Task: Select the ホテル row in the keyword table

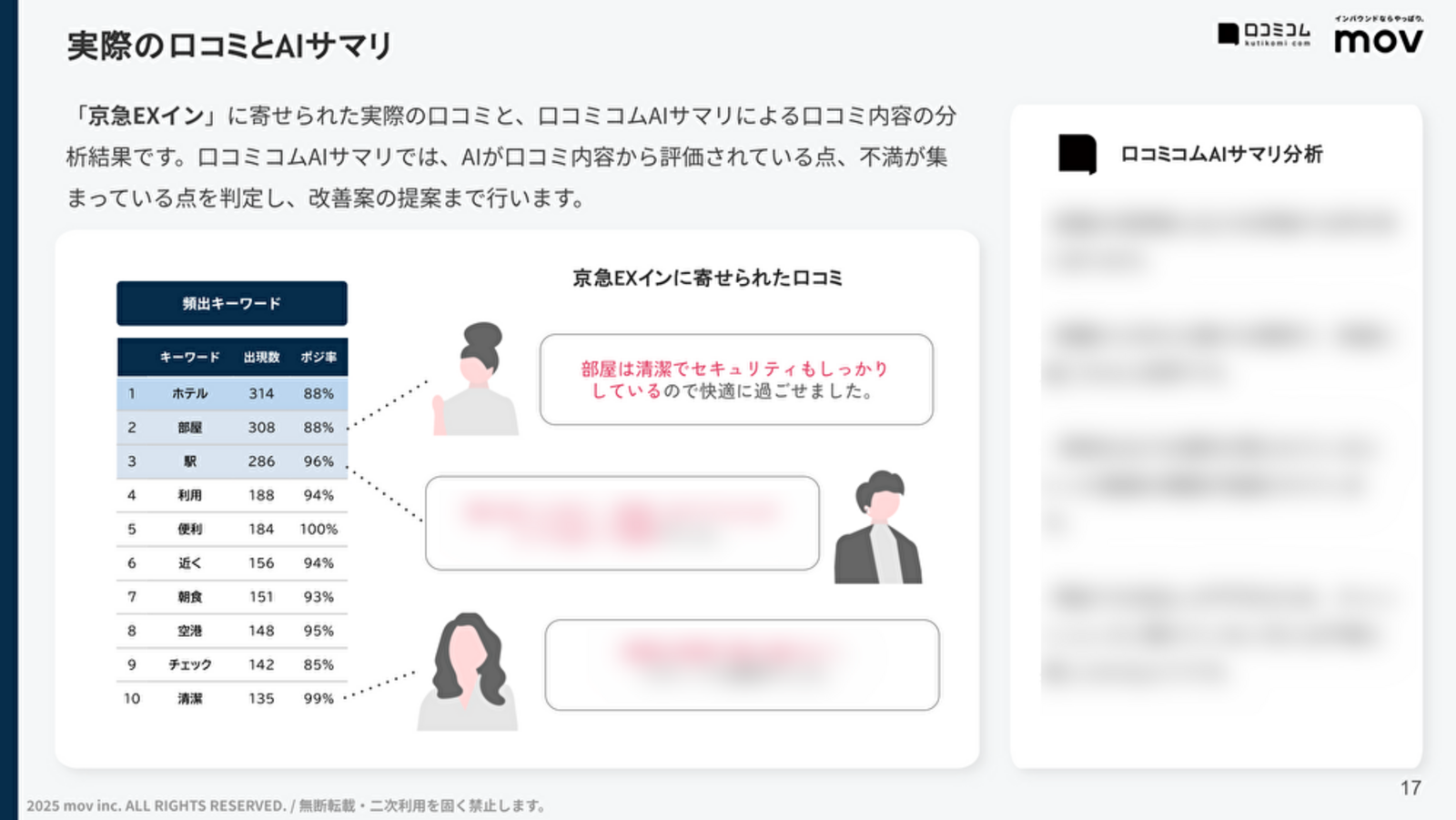Action: coord(230,393)
